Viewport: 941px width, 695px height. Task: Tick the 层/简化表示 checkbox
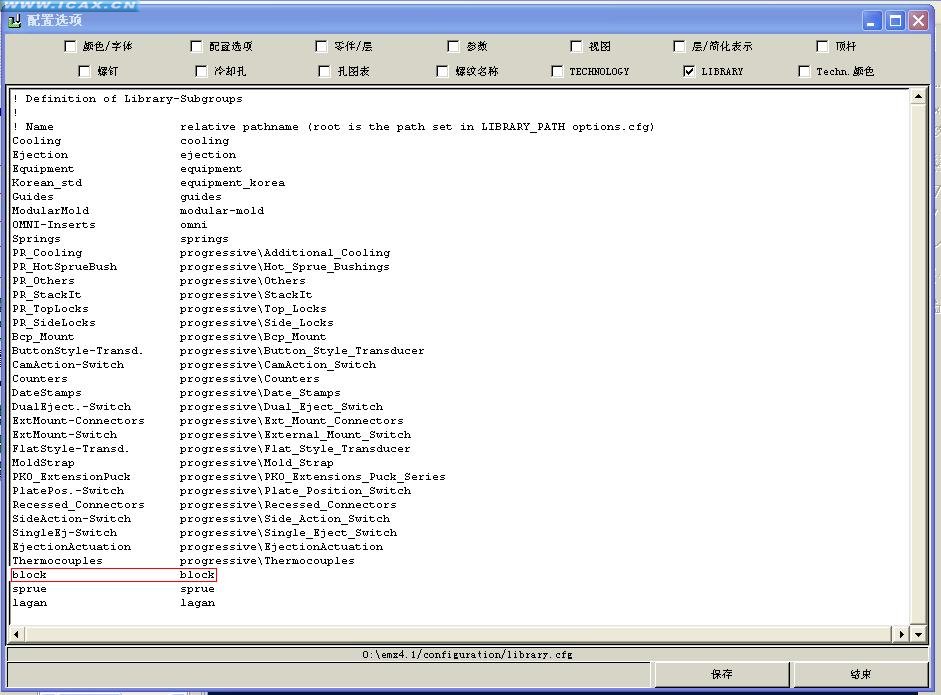tap(679, 46)
